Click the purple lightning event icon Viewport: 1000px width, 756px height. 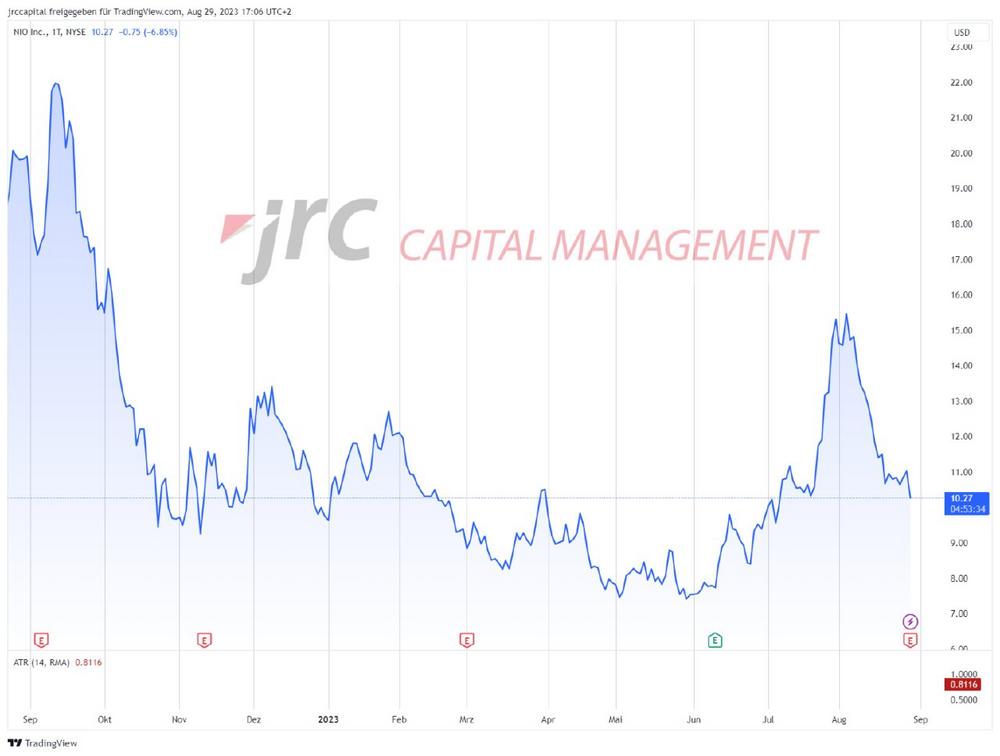tap(910, 621)
